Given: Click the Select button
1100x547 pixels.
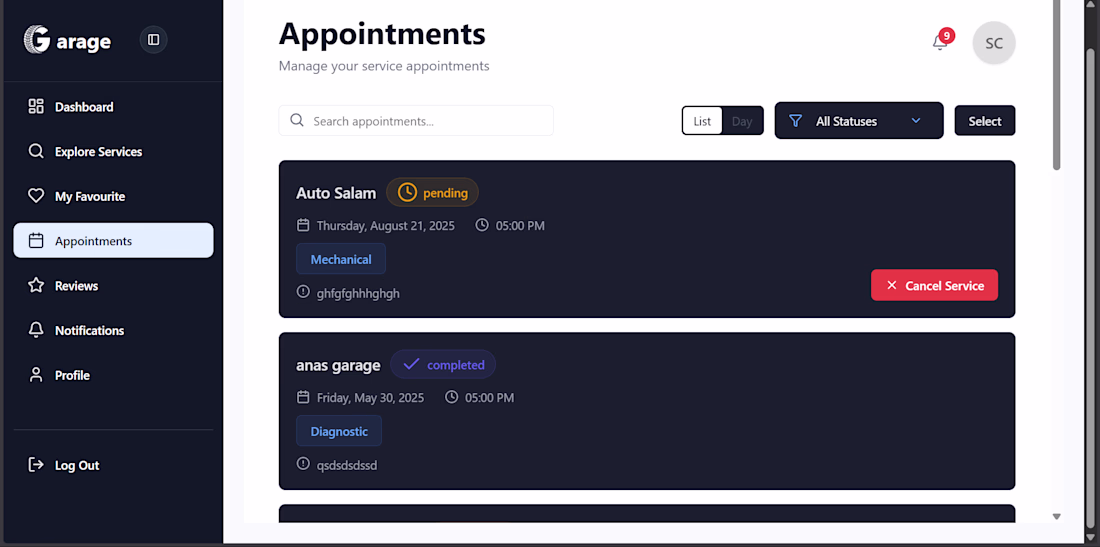Looking at the screenshot, I should (985, 121).
